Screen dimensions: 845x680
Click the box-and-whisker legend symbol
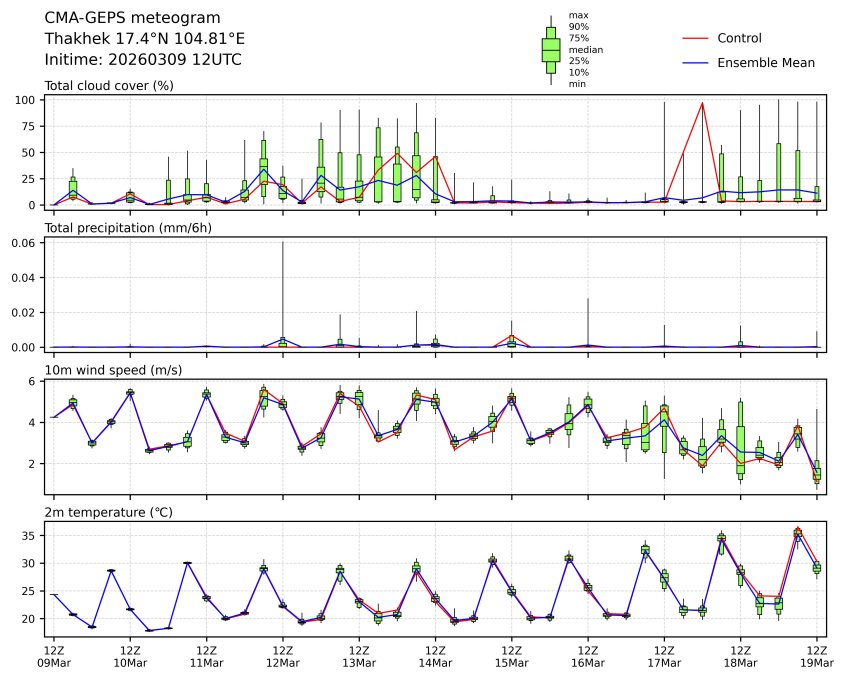550,49
